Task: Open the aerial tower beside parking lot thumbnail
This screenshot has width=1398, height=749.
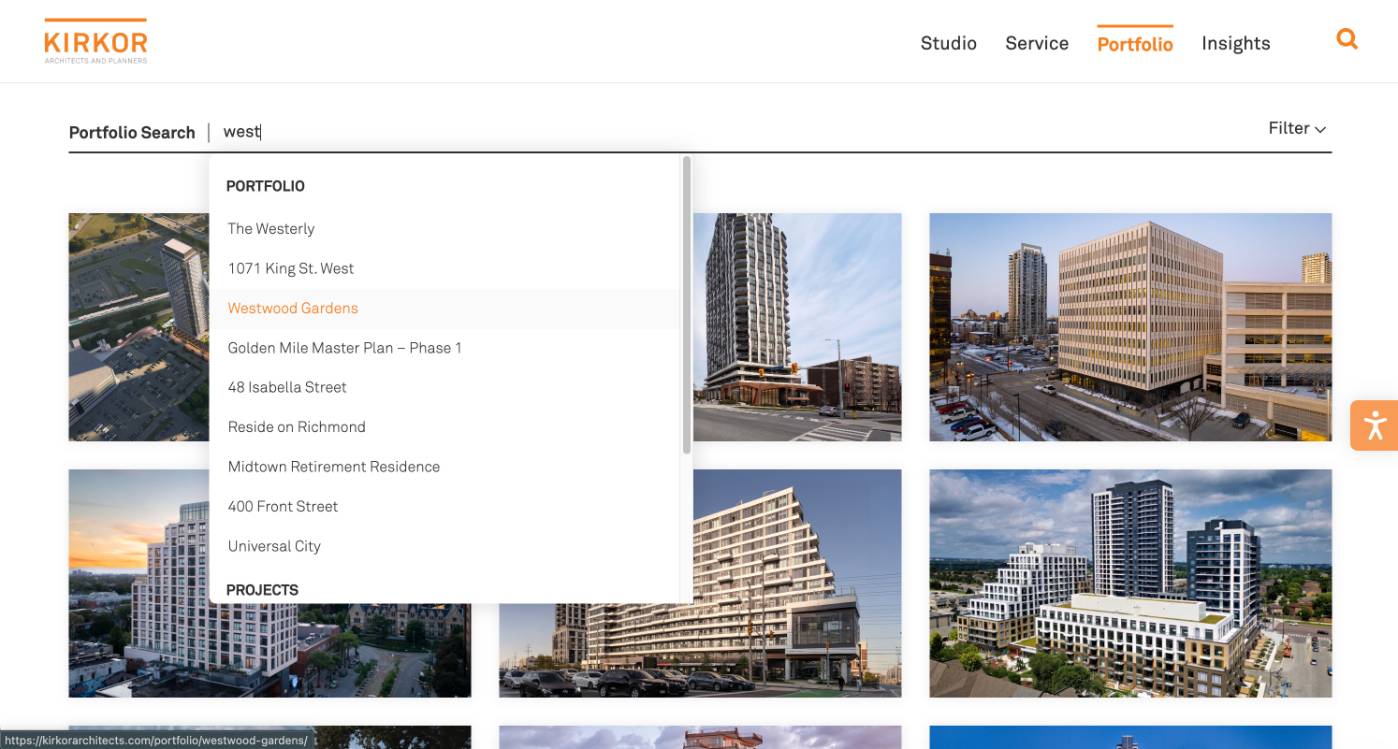Action: [x=139, y=327]
